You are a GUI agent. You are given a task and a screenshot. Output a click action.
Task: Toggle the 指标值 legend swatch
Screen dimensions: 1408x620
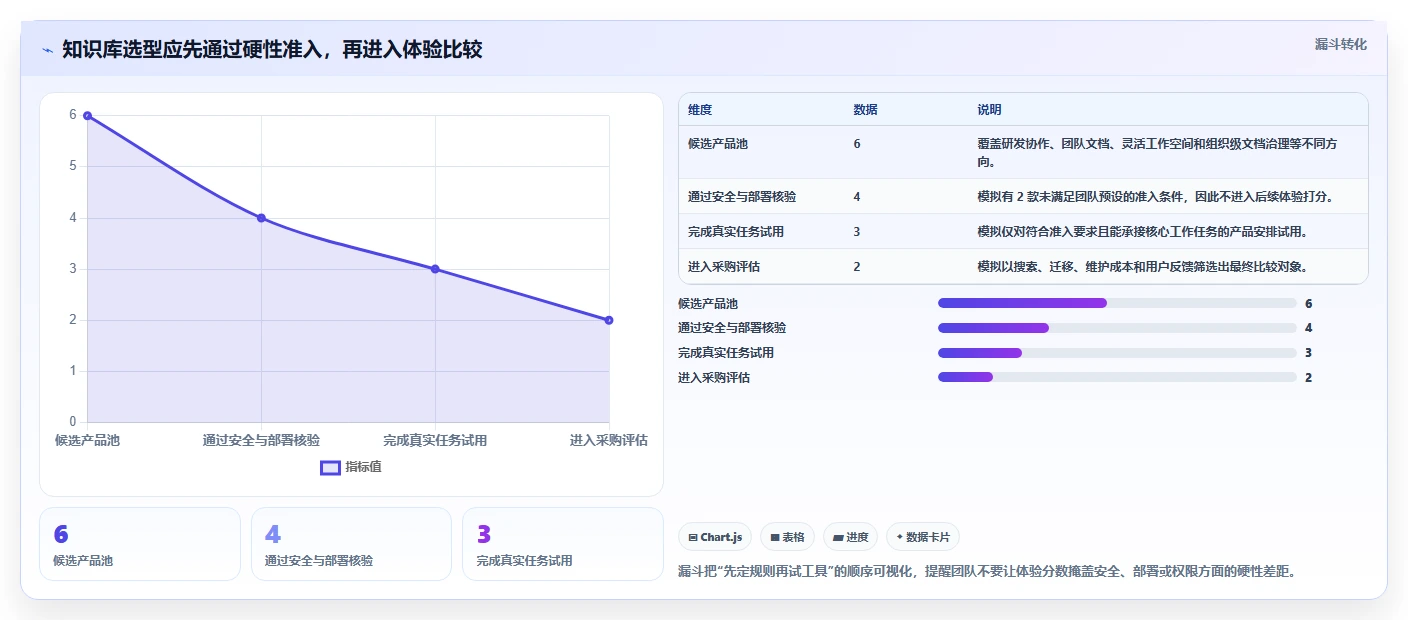(x=330, y=467)
